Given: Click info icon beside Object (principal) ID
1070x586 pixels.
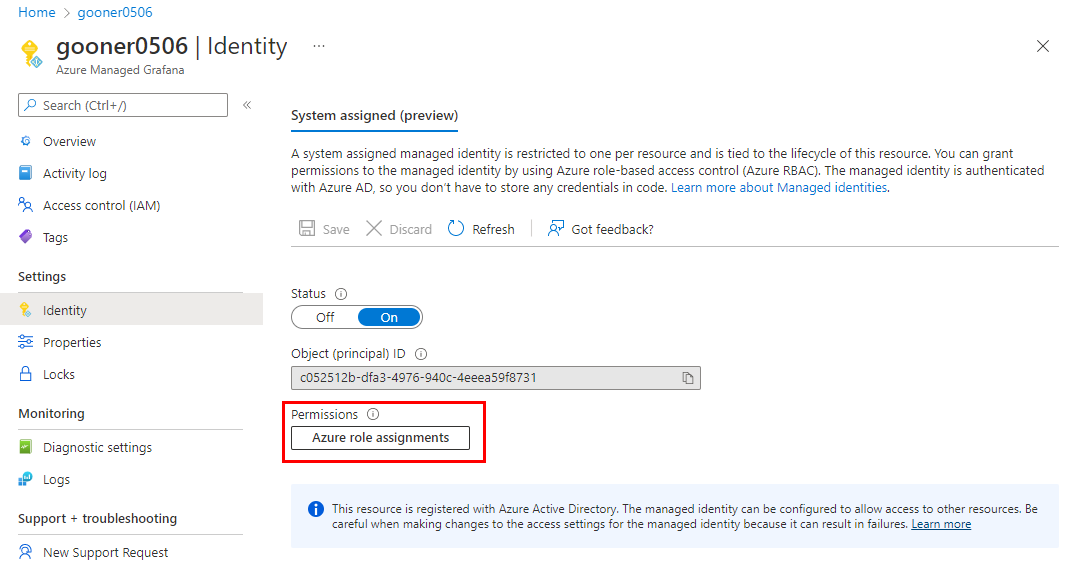Looking at the screenshot, I should coord(421,354).
